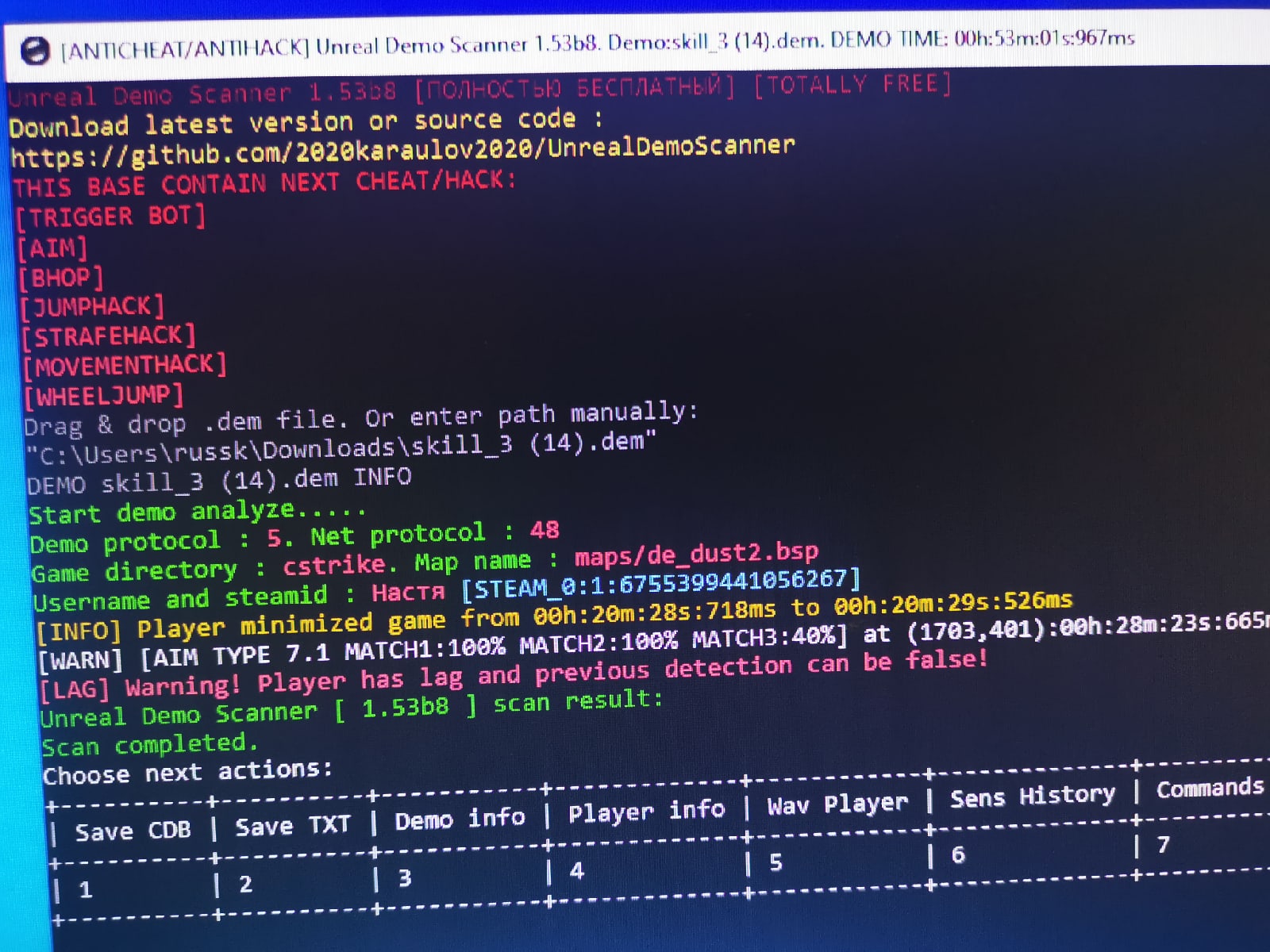Click the [WHEELJUMP] cheat line
The width and height of the screenshot is (1270, 952).
pyautogui.click(x=104, y=395)
